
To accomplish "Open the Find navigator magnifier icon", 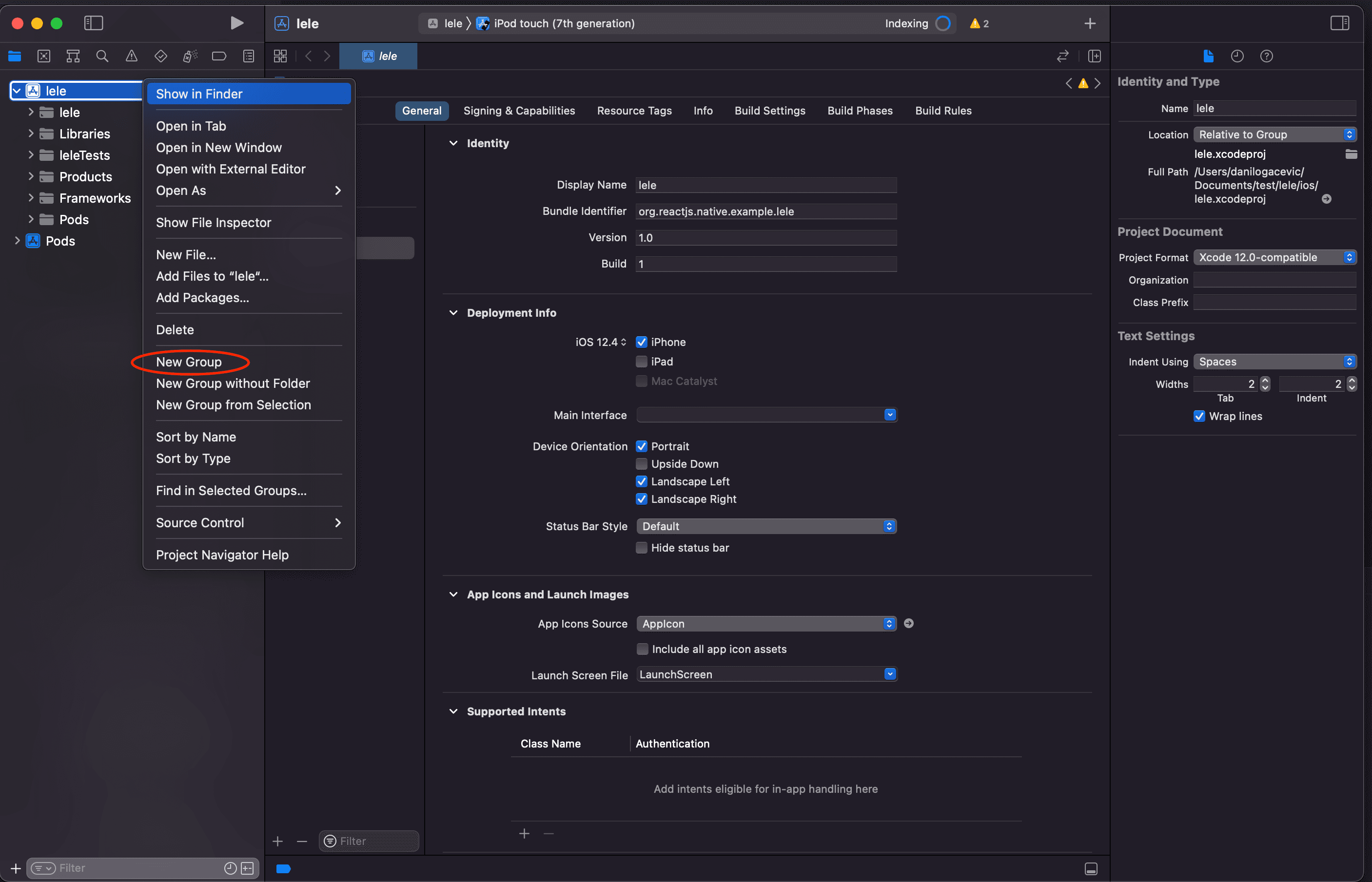I will click(102, 56).
